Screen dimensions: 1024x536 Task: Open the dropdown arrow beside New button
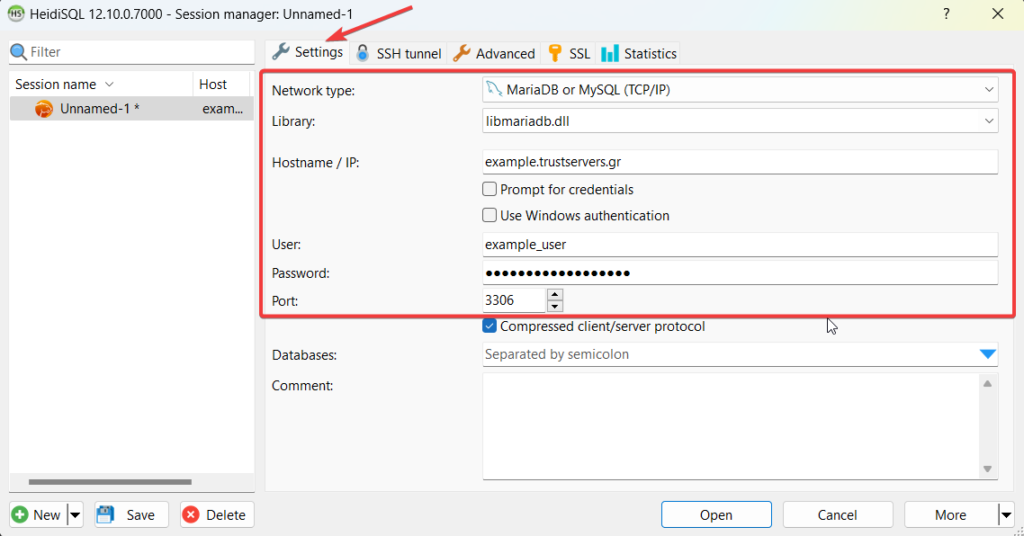75,515
